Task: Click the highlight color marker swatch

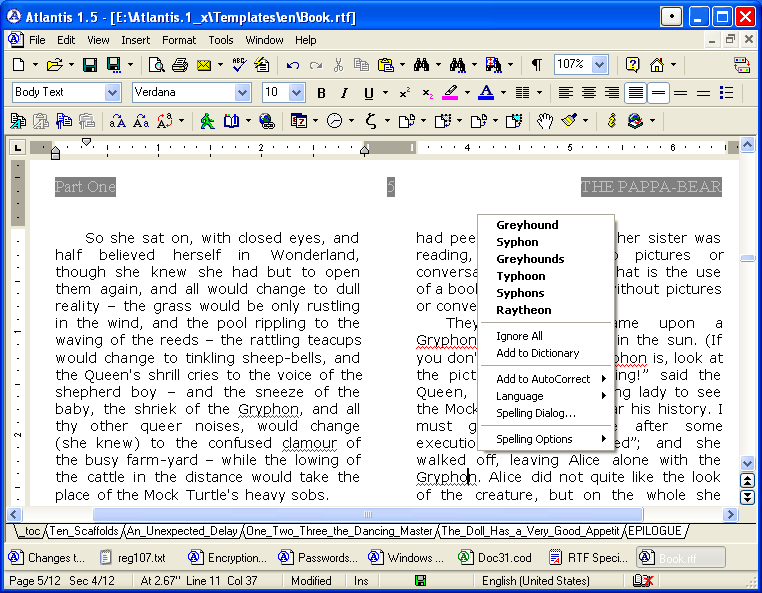Action: pyautogui.click(x=450, y=93)
